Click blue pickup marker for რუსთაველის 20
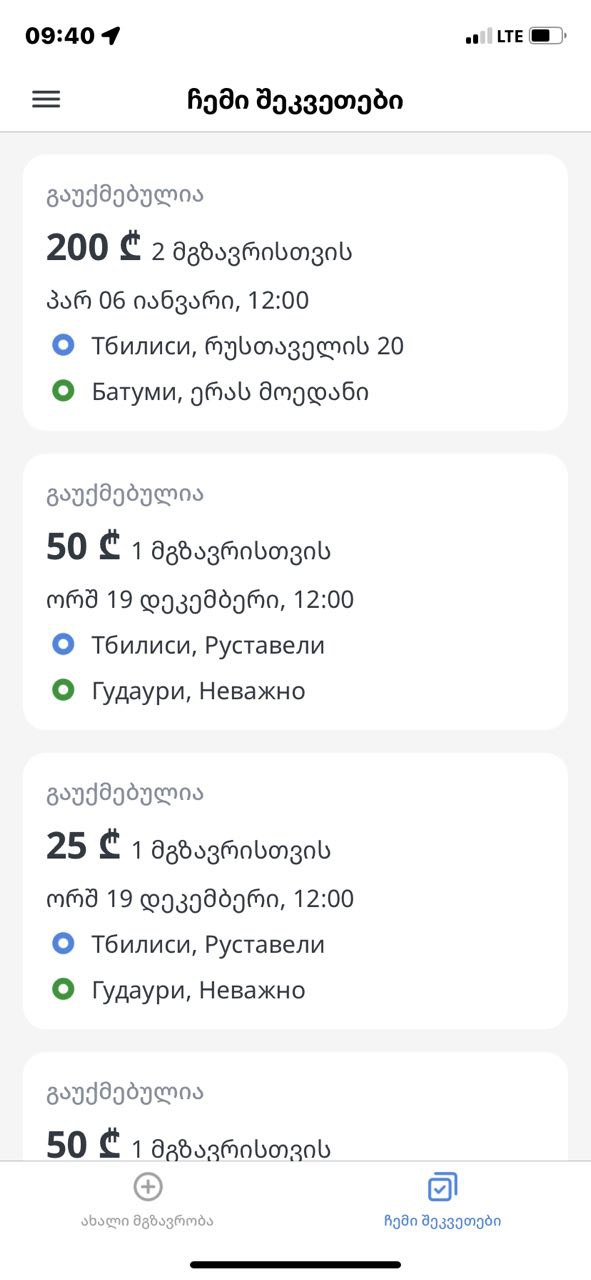The height and width of the screenshot is (1280, 591). pos(64,346)
